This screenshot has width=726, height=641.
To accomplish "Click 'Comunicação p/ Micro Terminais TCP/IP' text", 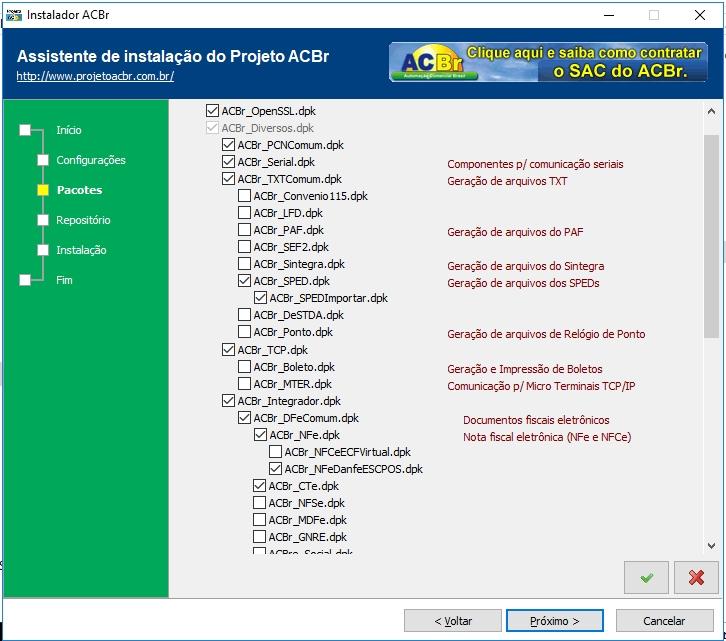I will tap(541, 386).
